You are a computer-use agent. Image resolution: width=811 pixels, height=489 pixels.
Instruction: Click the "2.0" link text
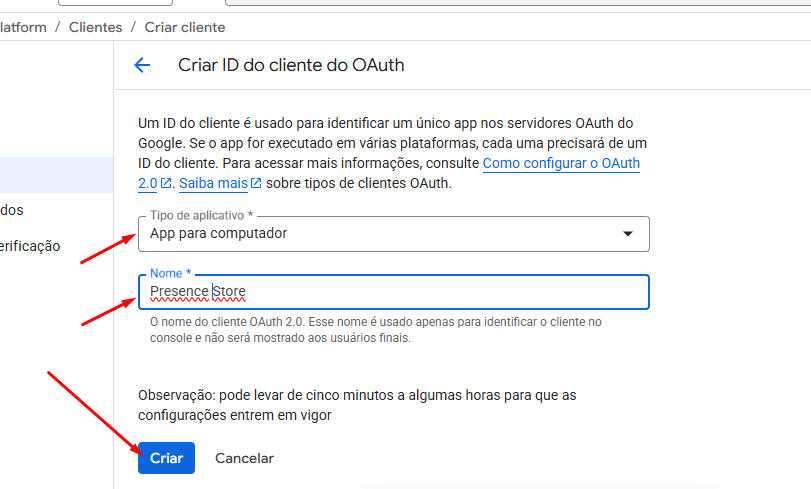[147, 183]
